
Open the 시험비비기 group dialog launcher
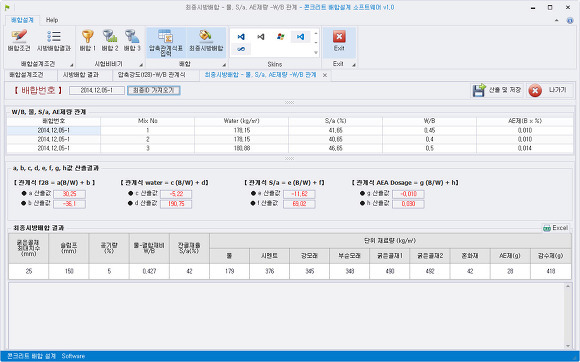click(141, 65)
